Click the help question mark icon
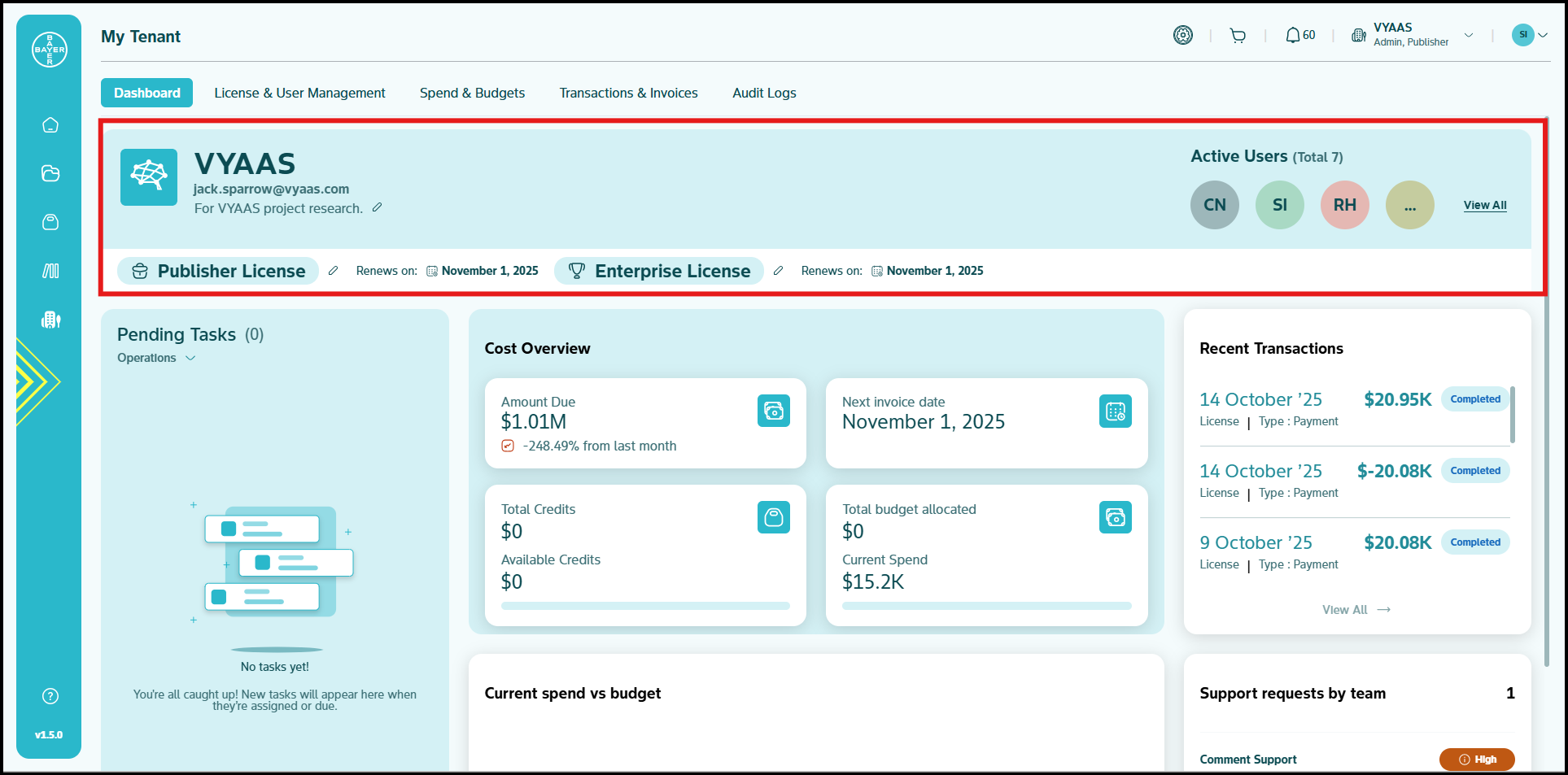 point(50,696)
